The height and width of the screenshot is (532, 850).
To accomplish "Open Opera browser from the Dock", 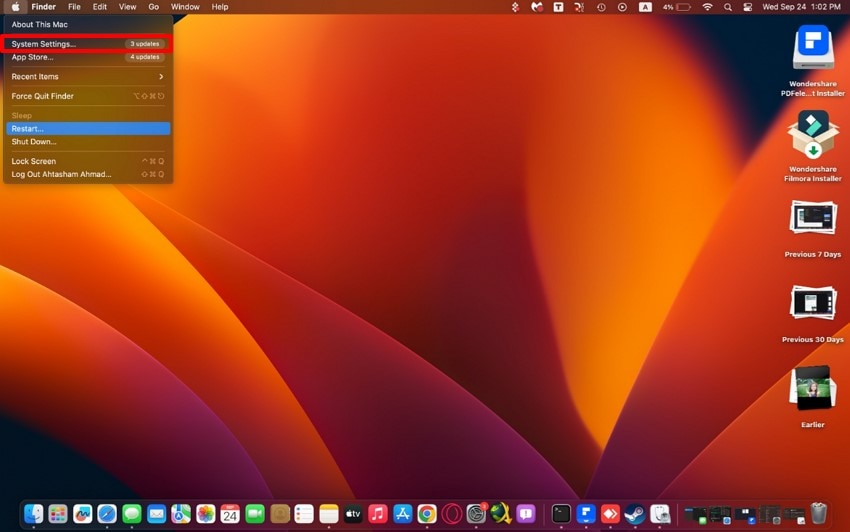I will 452,514.
